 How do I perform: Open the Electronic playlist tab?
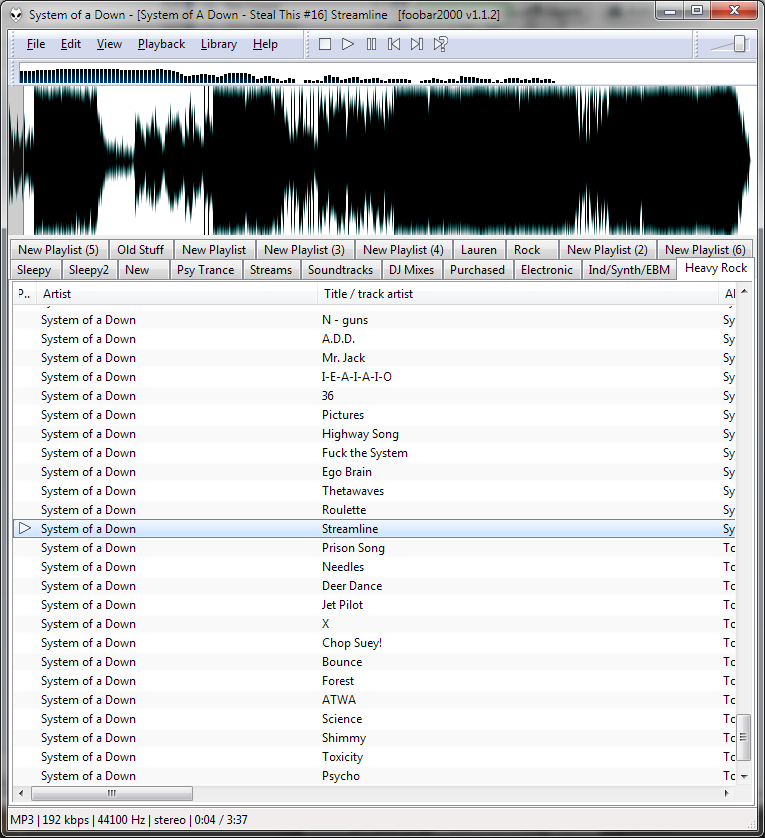(x=547, y=270)
